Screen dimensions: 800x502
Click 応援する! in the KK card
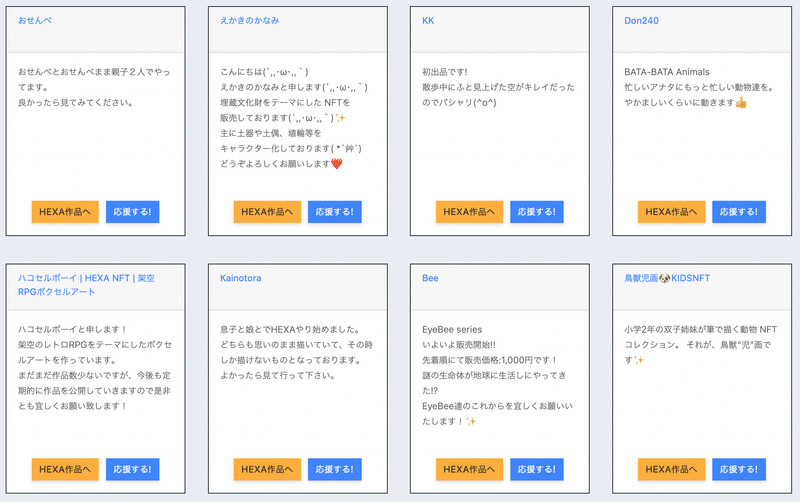pyautogui.click(x=537, y=212)
